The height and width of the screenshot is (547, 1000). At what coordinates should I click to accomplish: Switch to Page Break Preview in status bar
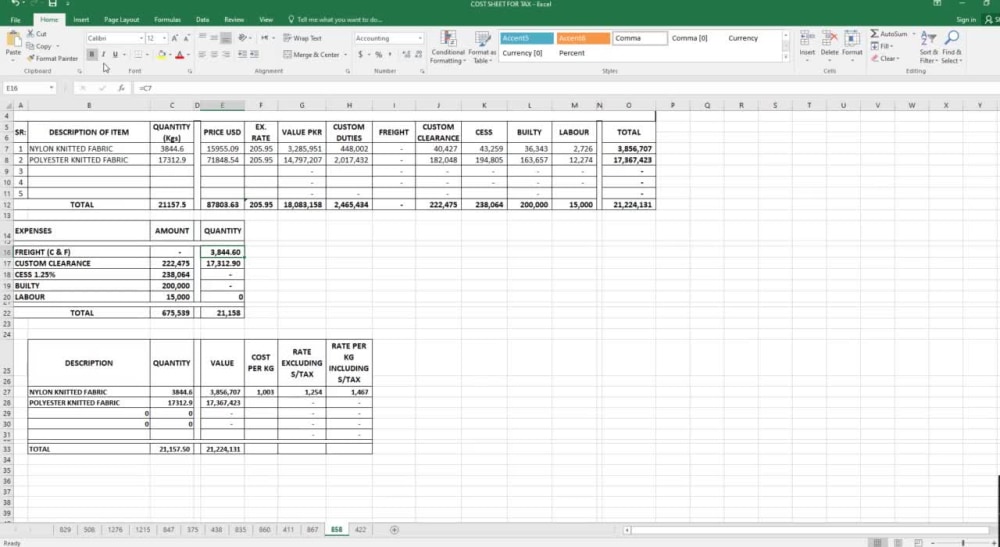pos(918,543)
